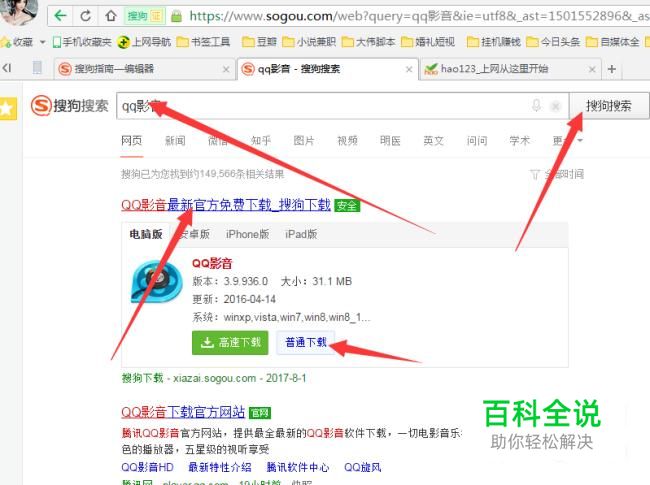Open 今日头条 bookmark folder

(x=553, y=42)
